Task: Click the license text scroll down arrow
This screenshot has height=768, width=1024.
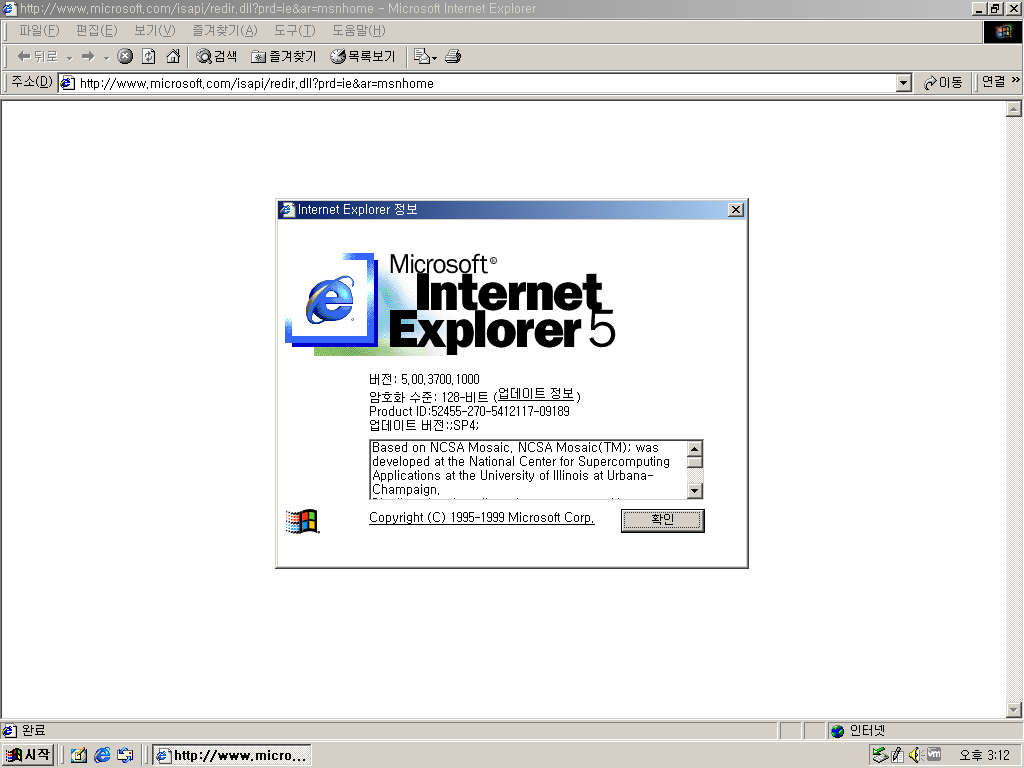Action: tap(695, 490)
